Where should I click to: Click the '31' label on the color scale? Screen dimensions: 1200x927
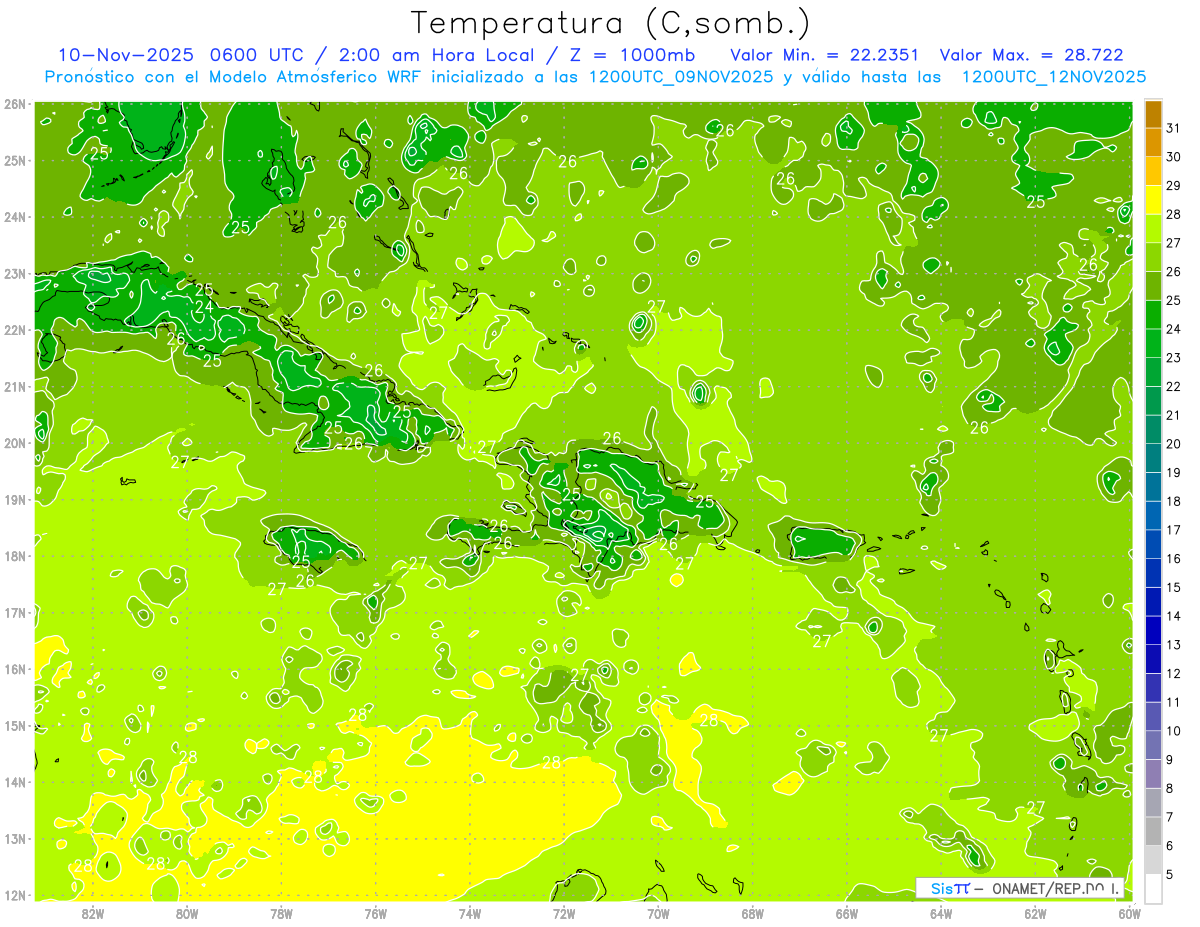pyautogui.click(x=1173, y=129)
